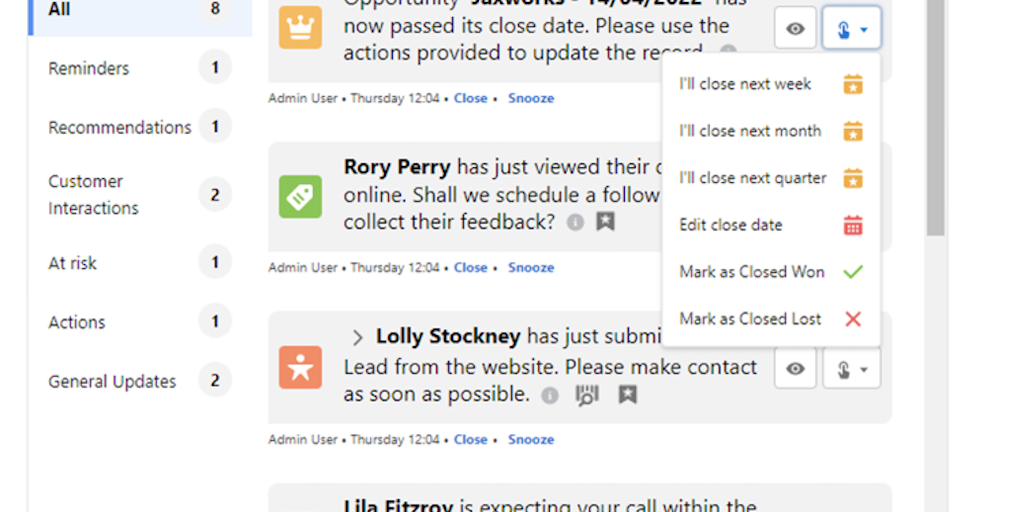This screenshot has width=1024, height=512.
Task: Expand the Lolly Stockney notification chevron
Action: [358, 338]
